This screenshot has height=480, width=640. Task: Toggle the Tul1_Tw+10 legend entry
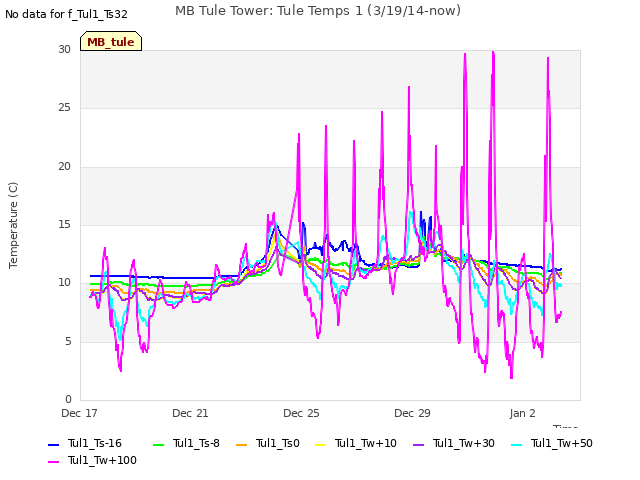(356, 443)
